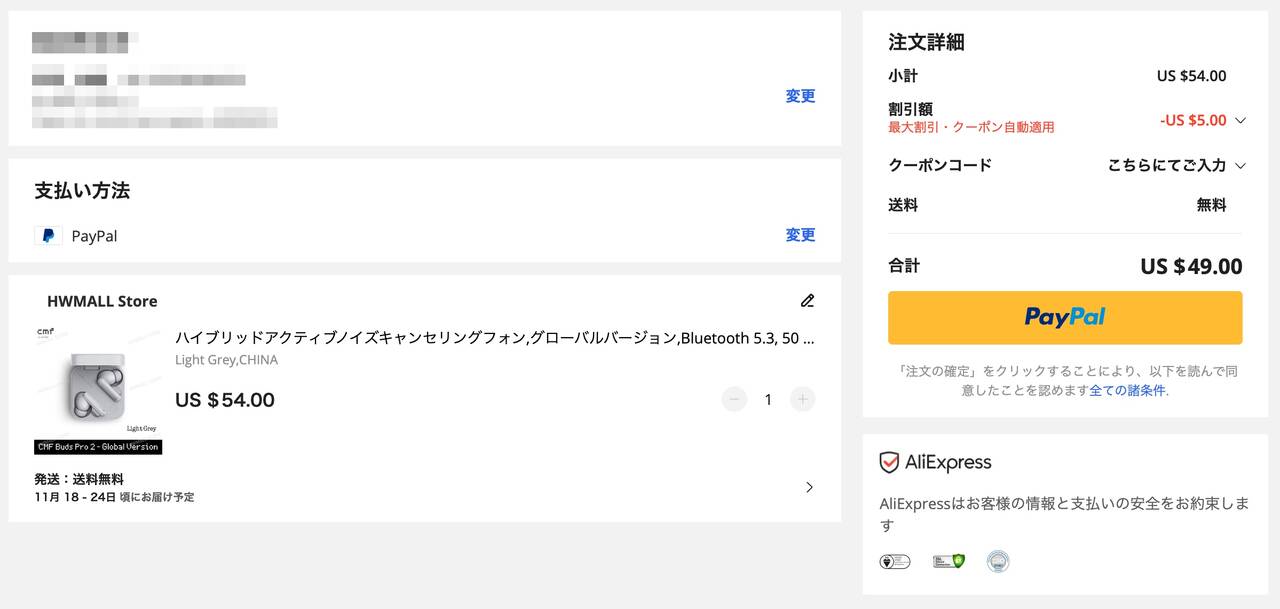Click the Light Grey,CHINA variant text
This screenshot has height=609, width=1280.
(227, 360)
